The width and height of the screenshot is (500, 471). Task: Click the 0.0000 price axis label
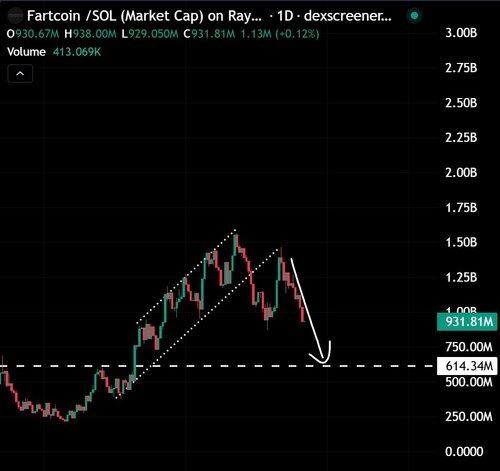coord(464,452)
